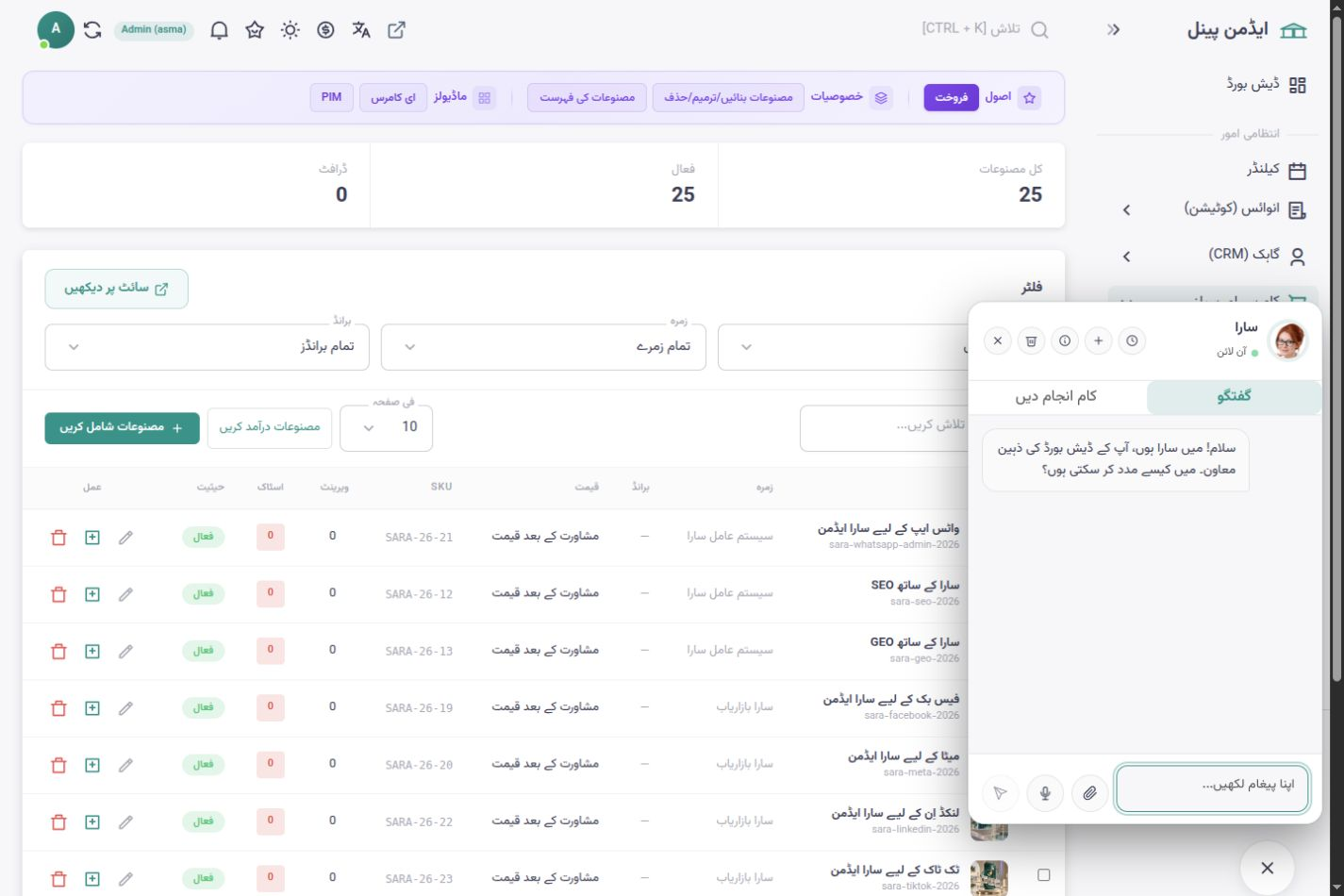Open ڈیش بورڈ in sidebar
The width and height of the screenshot is (1344, 896).
pos(1267,84)
